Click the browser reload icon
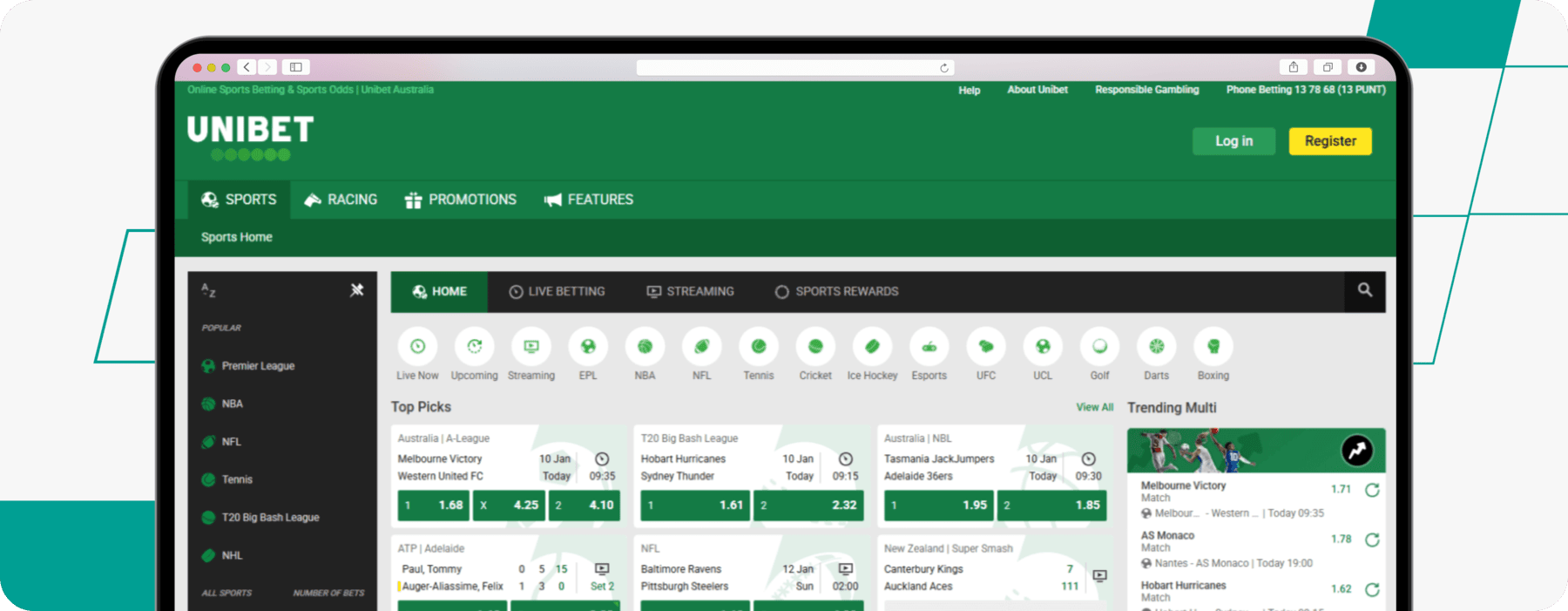The height and width of the screenshot is (611, 1568). 944,68
